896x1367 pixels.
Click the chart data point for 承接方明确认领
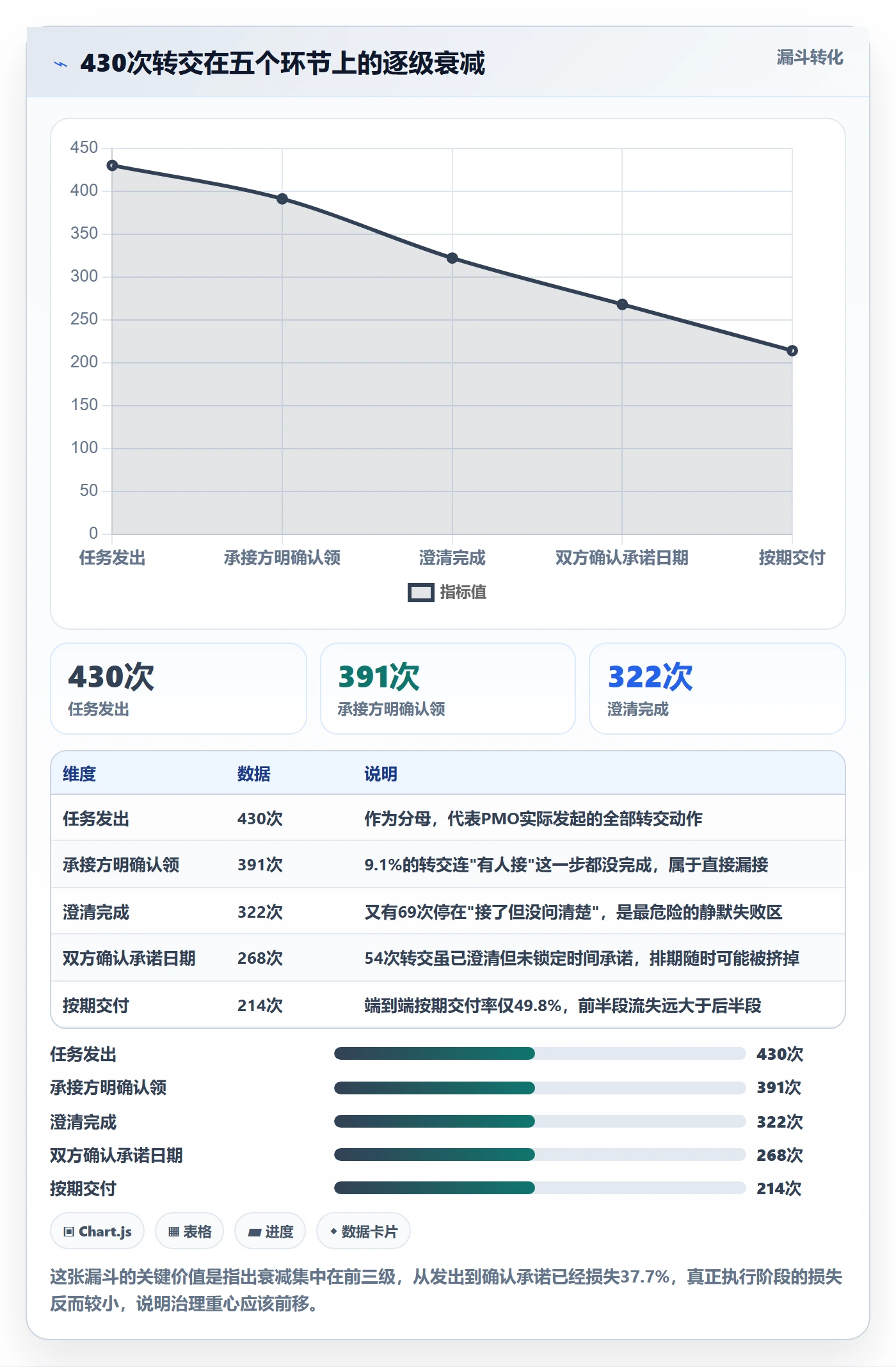pyautogui.click(x=282, y=199)
